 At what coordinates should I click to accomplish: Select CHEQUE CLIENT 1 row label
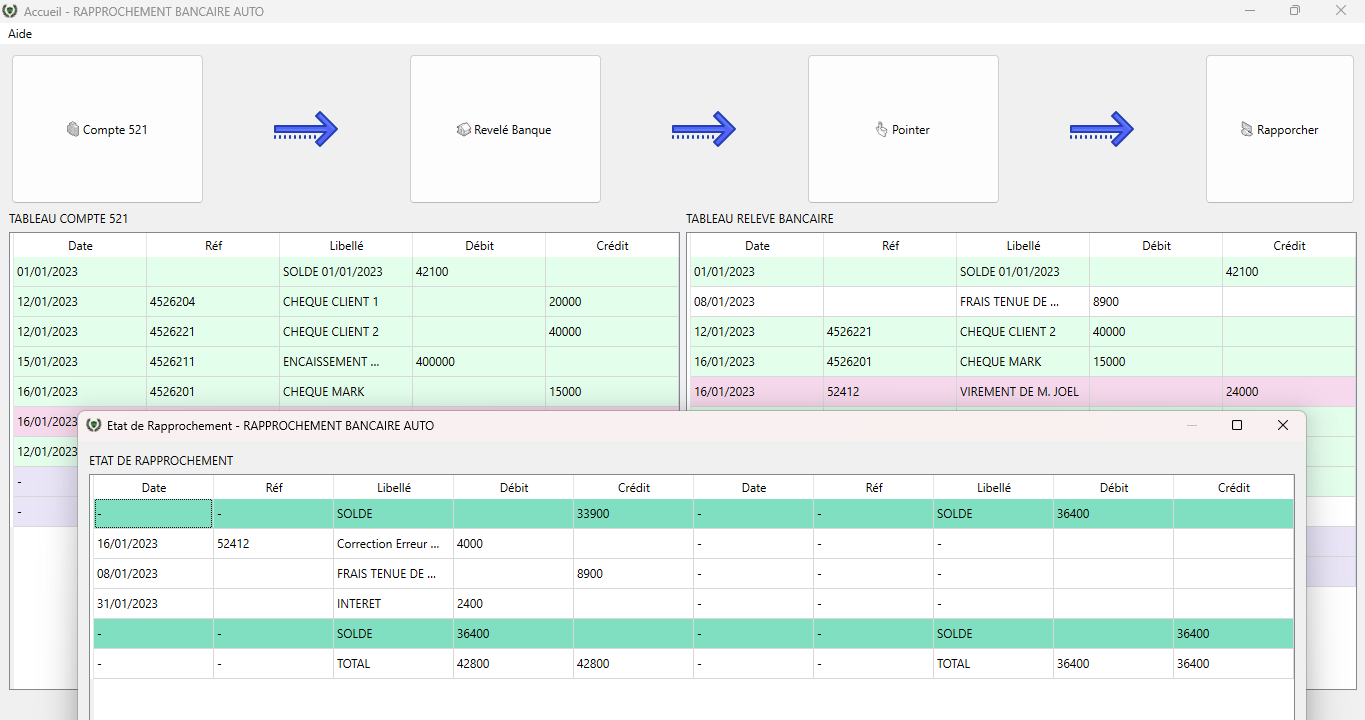pyautogui.click(x=346, y=302)
